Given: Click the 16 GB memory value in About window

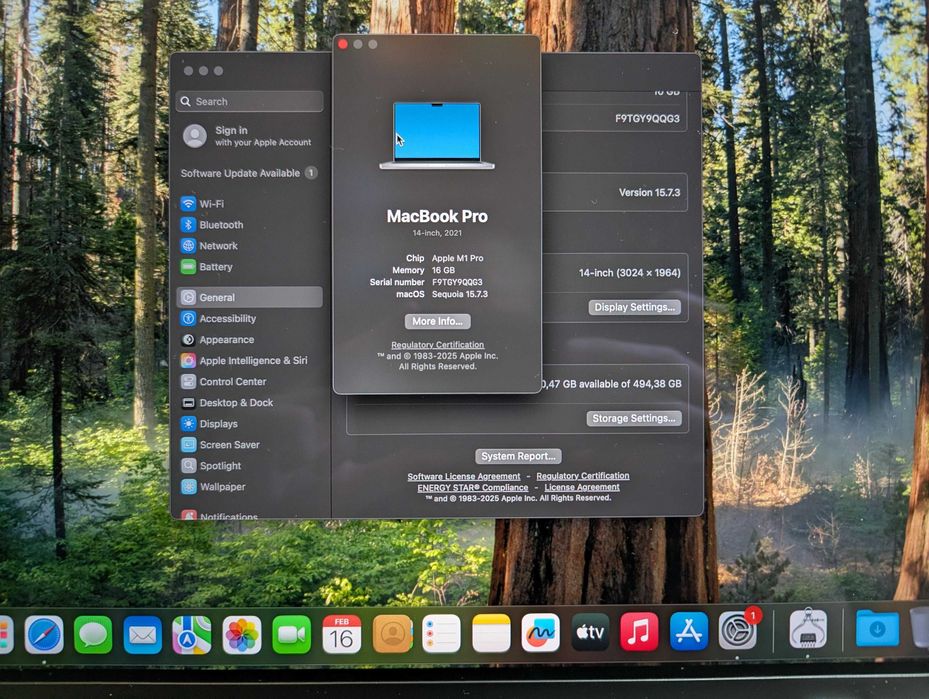Looking at the screenshot, I should pyautogui.click(x=443, y=270).
